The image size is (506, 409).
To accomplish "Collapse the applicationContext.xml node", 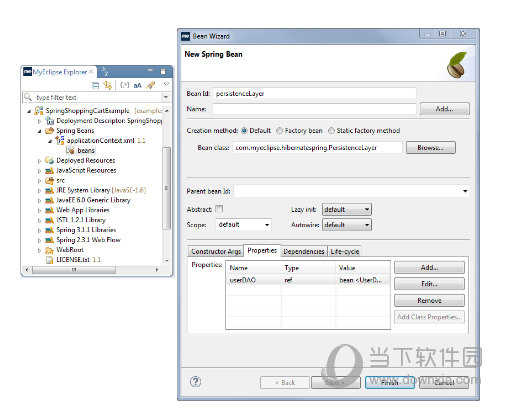I will tap(50, 141).
